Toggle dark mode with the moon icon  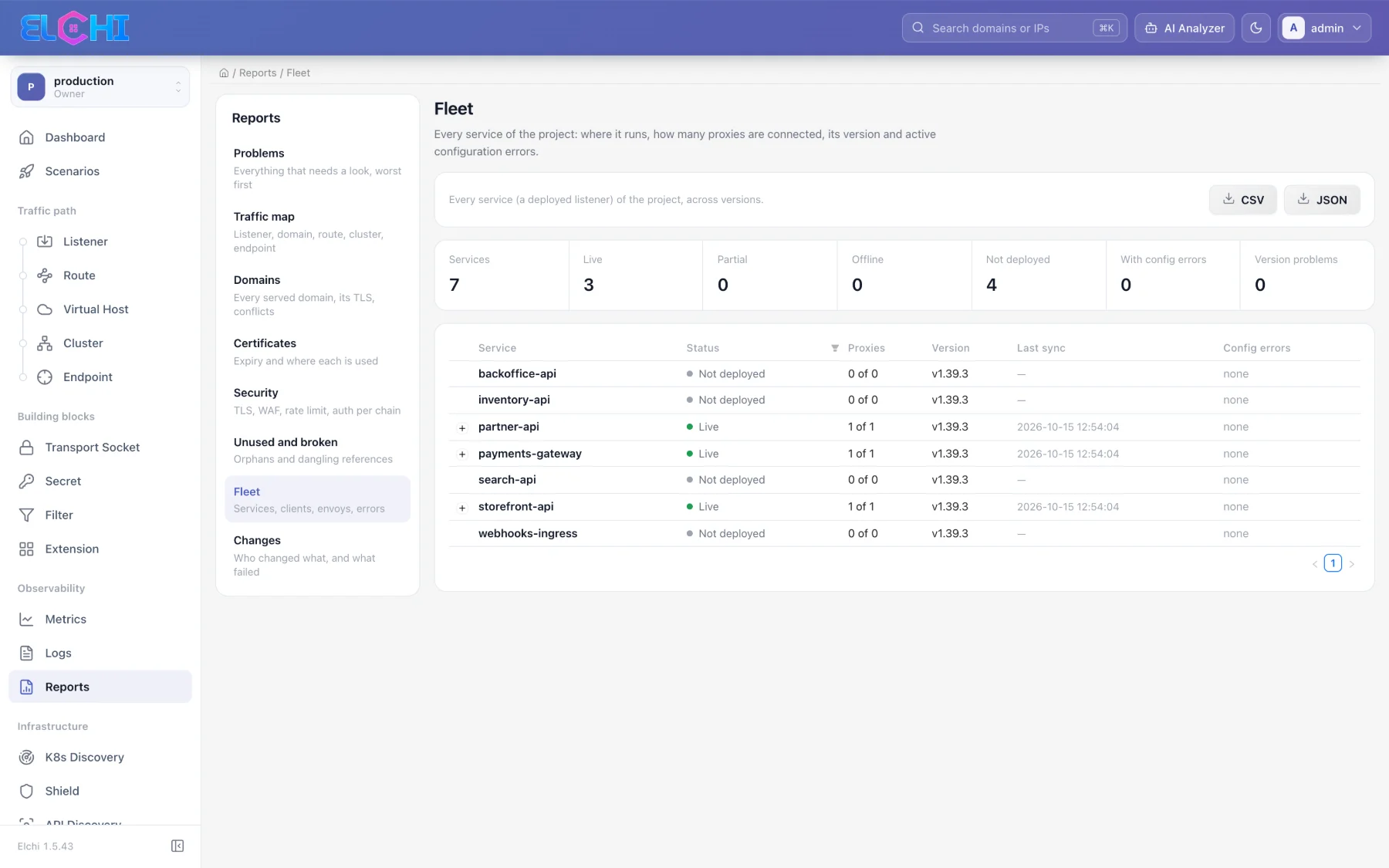point(1256,28)
